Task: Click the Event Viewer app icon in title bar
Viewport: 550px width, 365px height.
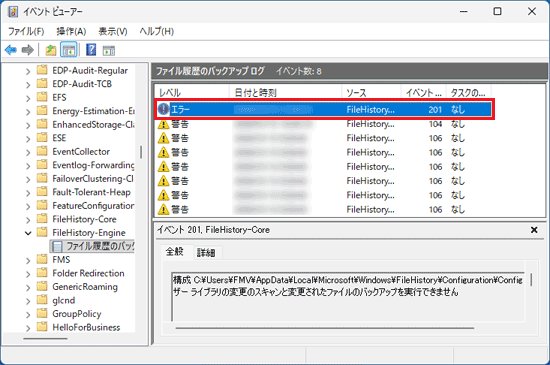Action: tap(13, 12)
